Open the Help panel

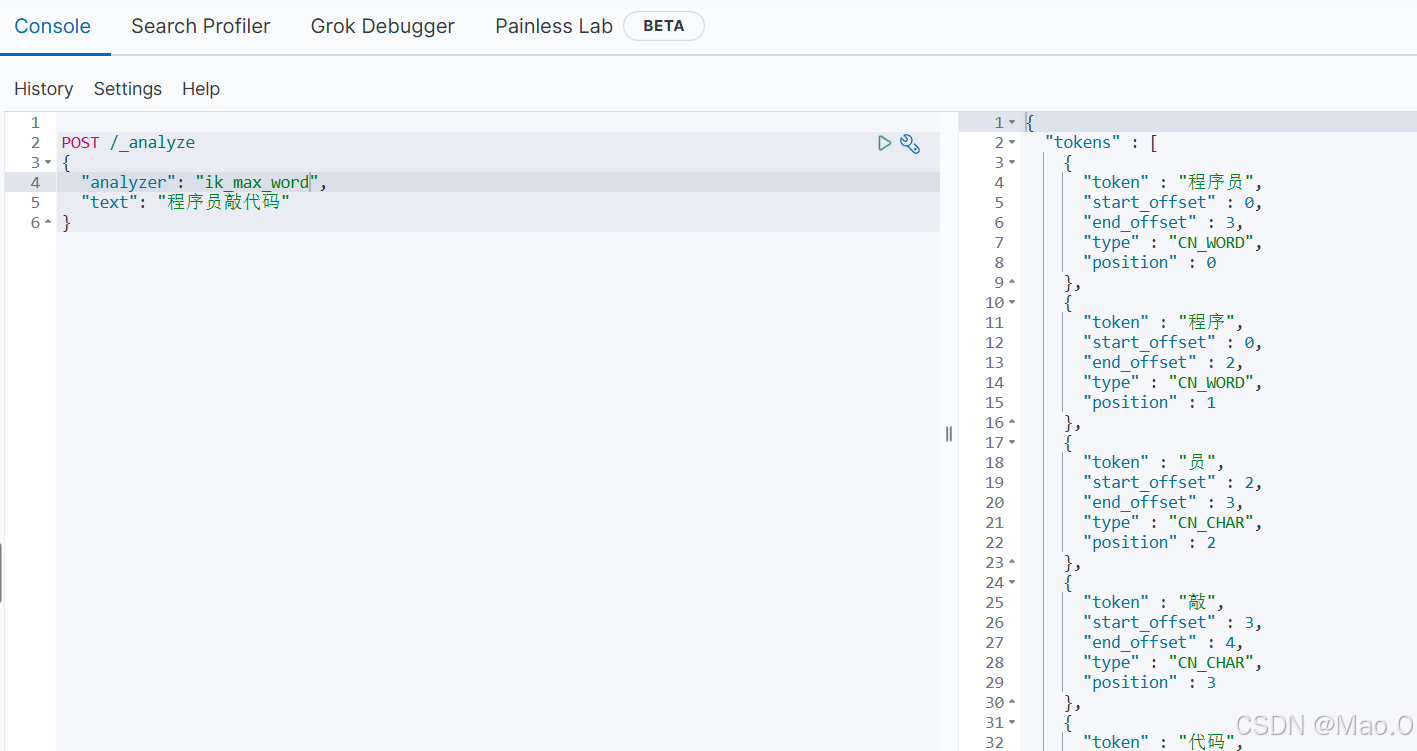pyautogui.click(x=201, y=89)
